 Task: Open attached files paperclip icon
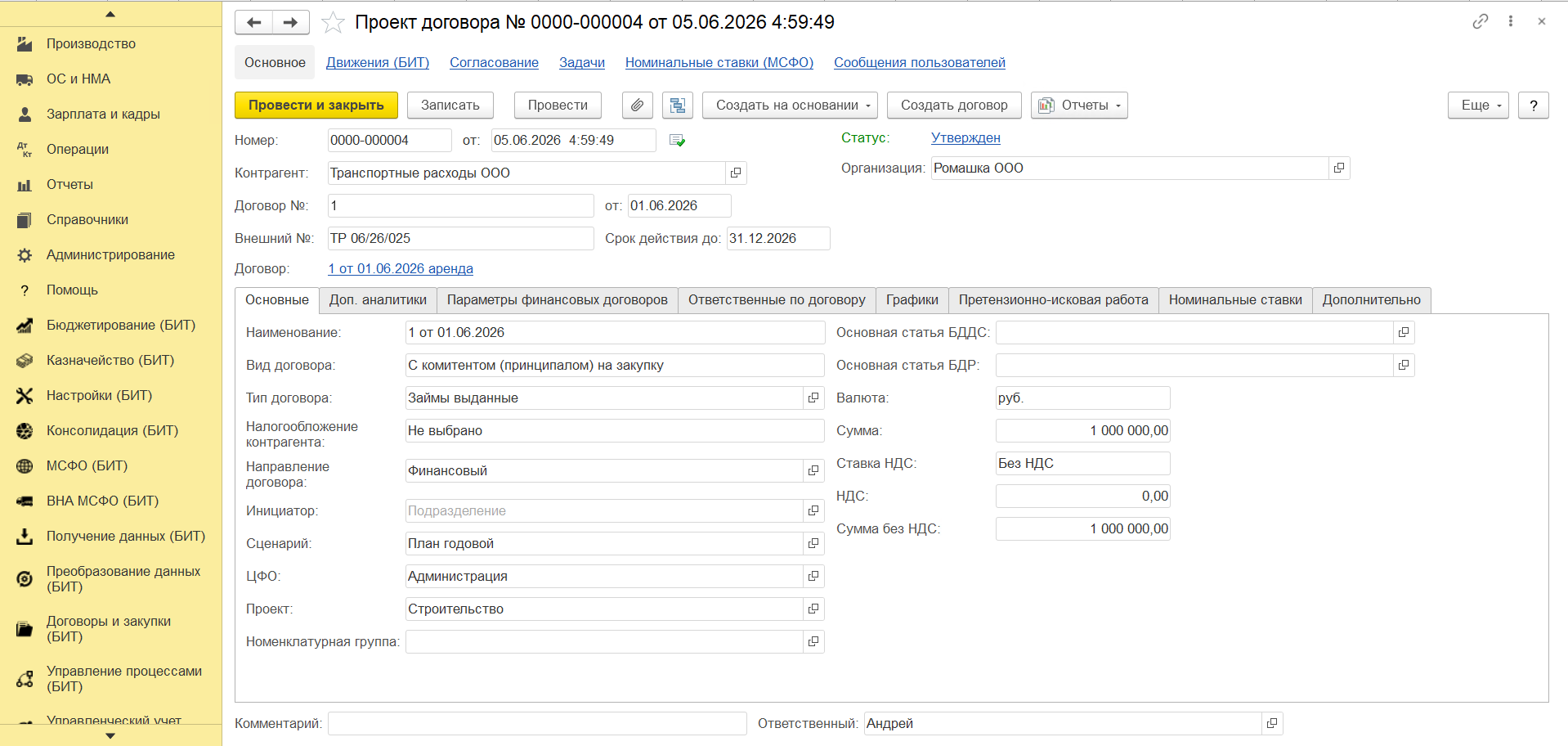pyautogui.click(x=637, y=105)
